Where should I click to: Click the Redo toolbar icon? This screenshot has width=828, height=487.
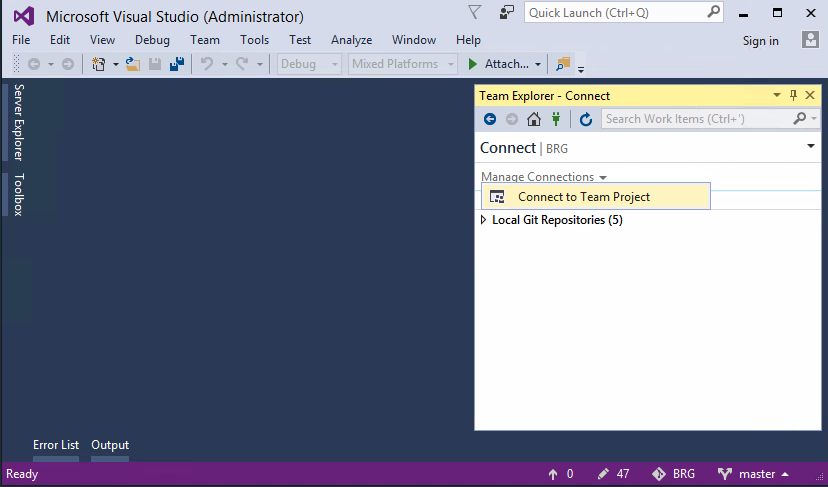242,64
